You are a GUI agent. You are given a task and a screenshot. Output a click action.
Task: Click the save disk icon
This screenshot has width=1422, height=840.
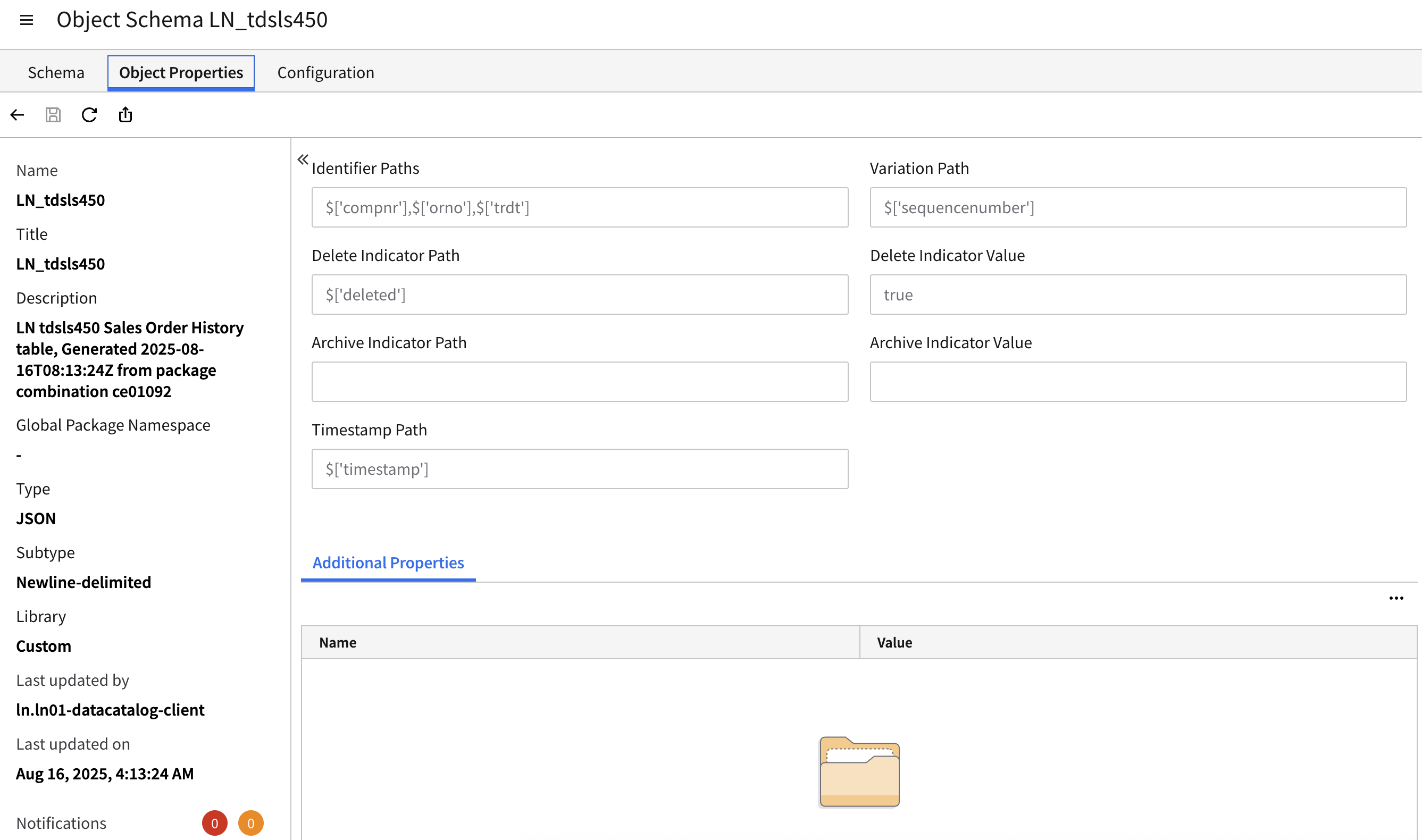[x=53, y=115]
